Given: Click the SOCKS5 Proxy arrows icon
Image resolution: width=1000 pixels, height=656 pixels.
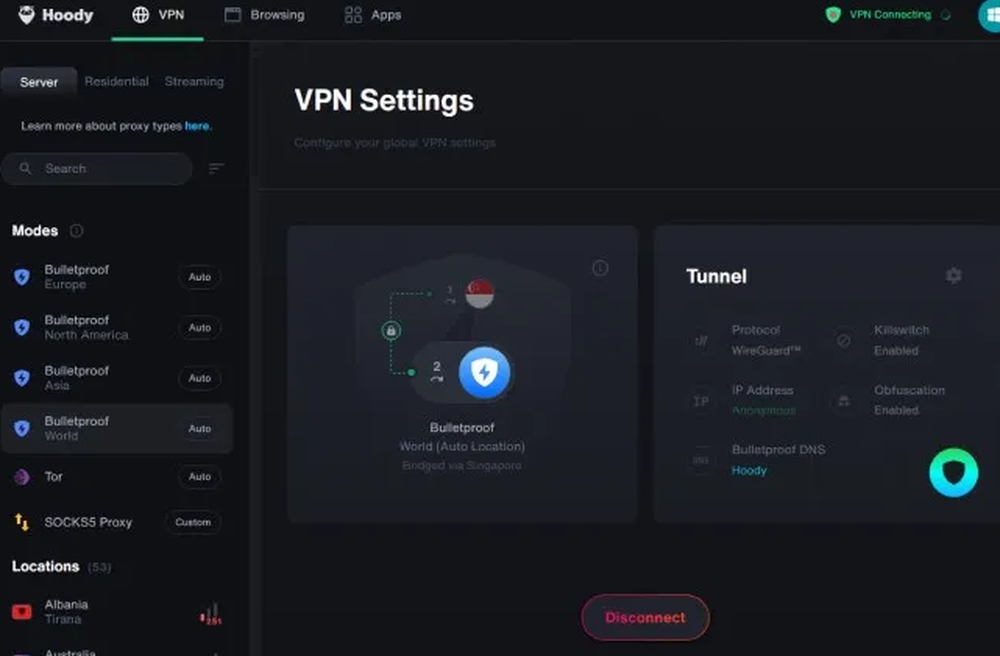Looking at the screenshot, I should click(22, 522).
